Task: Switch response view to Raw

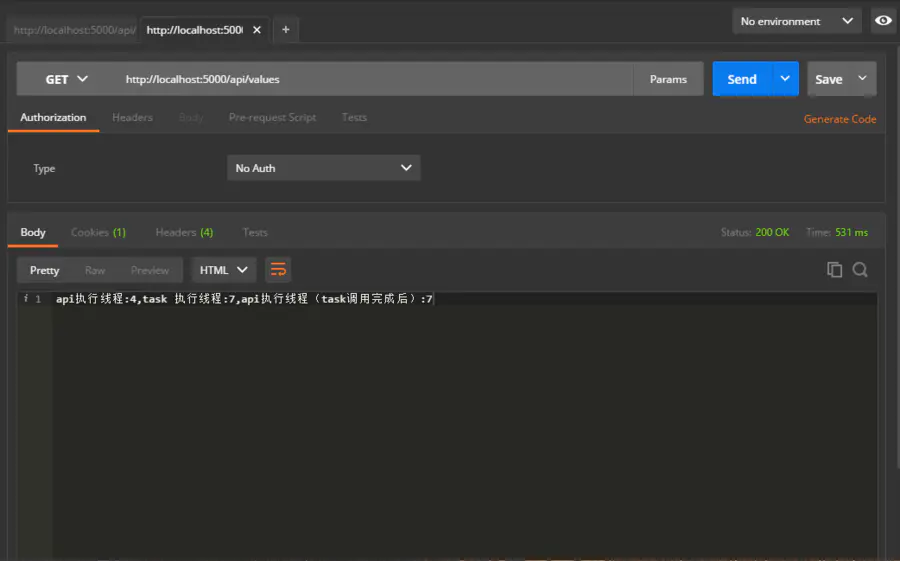Action: (x=95, y=270)
